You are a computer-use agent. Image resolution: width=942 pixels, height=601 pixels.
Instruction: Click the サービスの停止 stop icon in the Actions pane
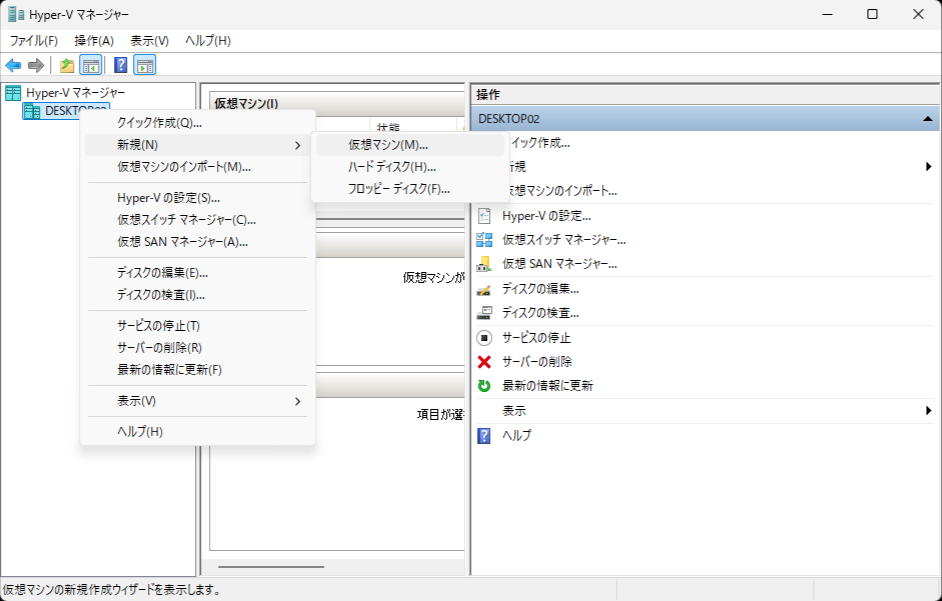(x=484, y=338)
